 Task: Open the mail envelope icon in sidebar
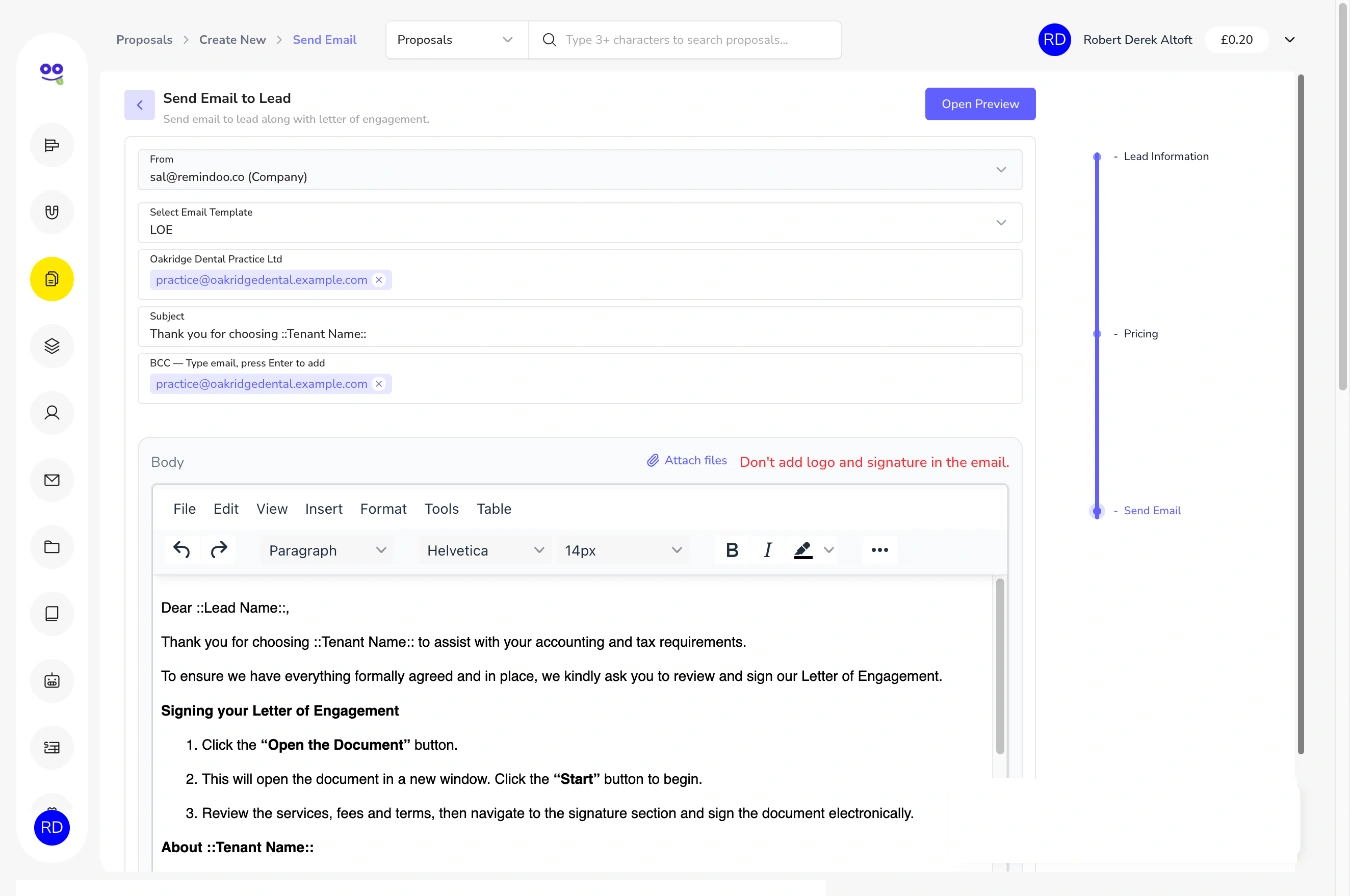(52, 480)
